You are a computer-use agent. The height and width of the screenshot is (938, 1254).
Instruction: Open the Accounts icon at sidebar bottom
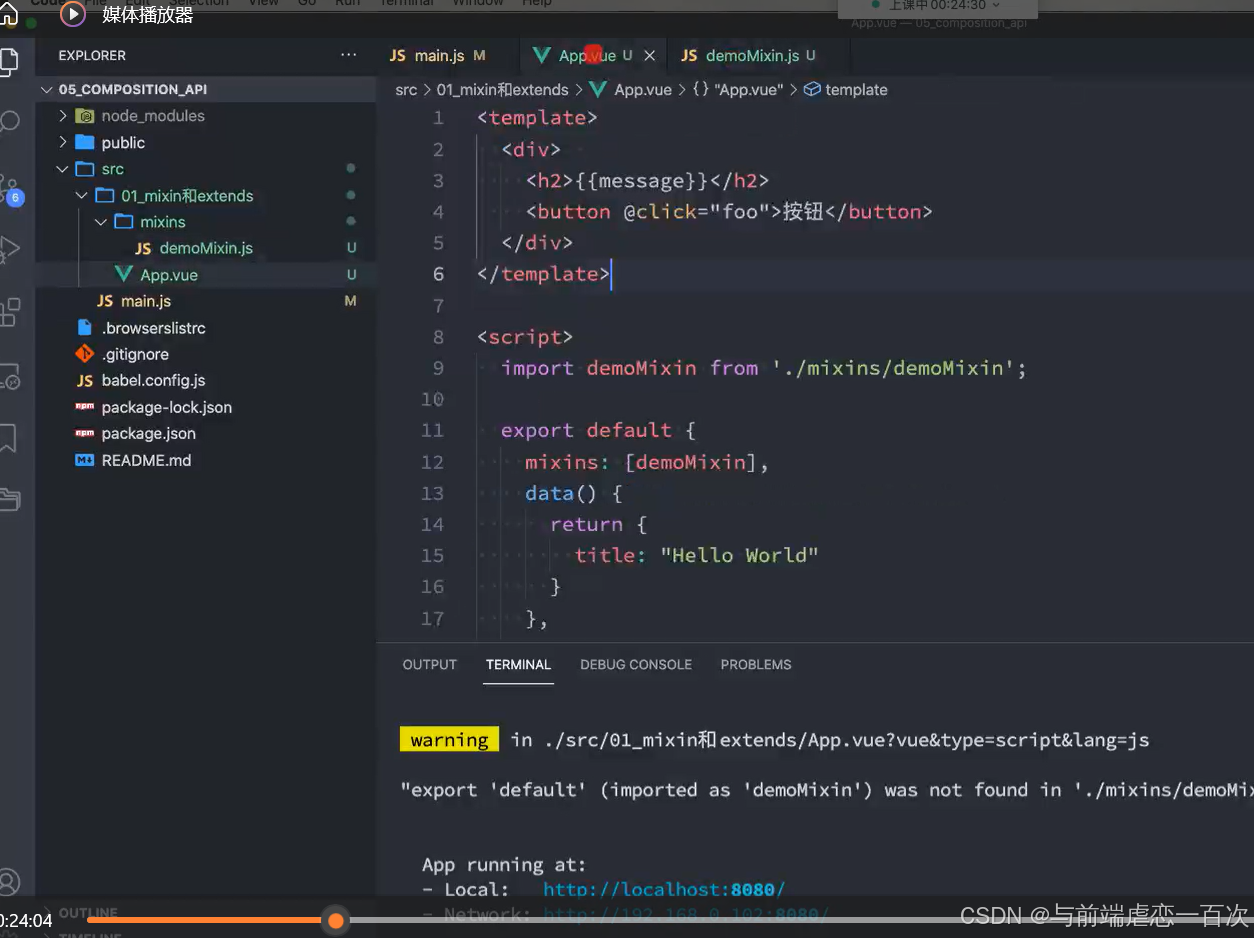click(x=8, y=881)
